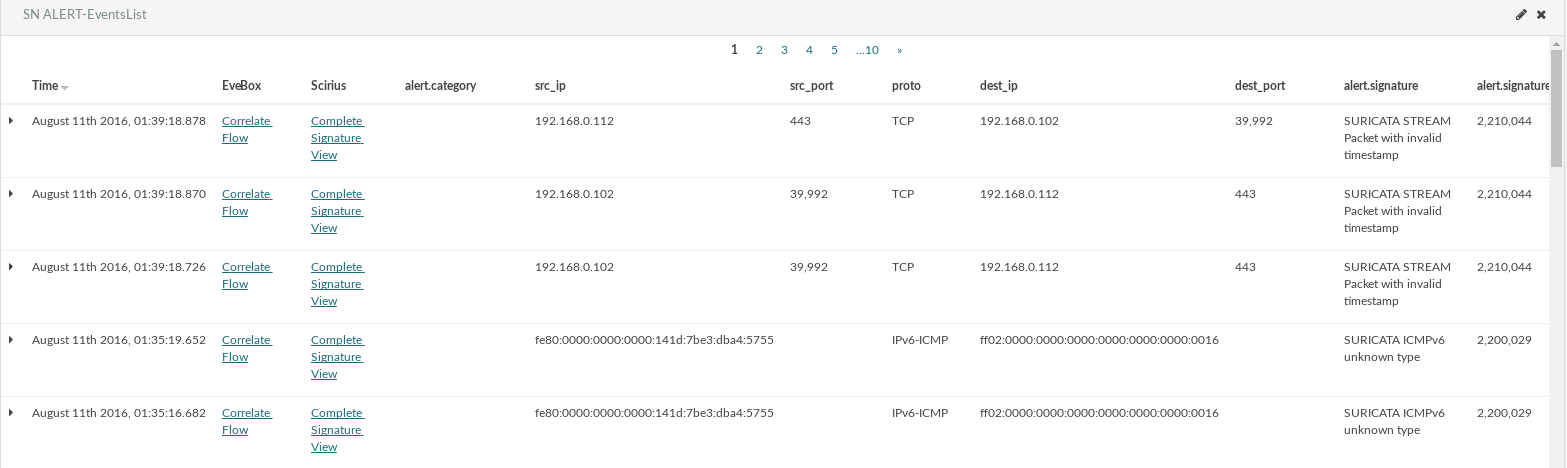Remove the EventsList panel with X icon
Viewport: 1567px width, 468px height.
coord(1542,15)
